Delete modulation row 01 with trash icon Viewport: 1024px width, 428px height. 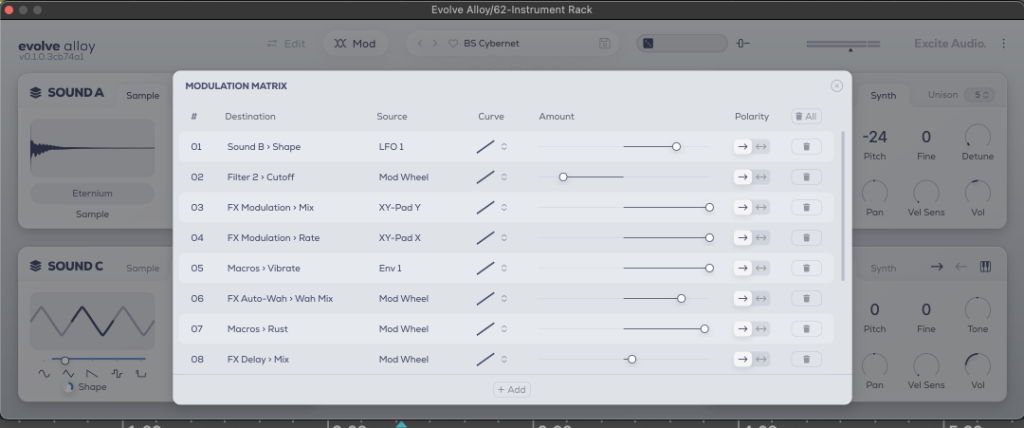(805, 147)
